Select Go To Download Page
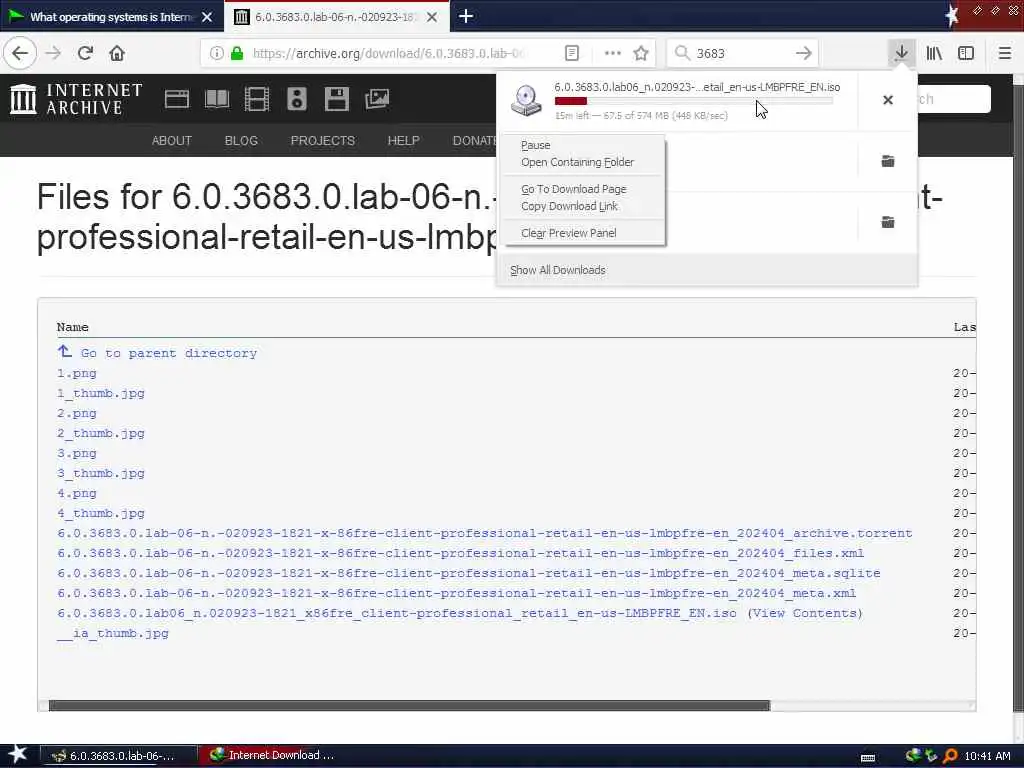Image resolution: width=1024 pixels, height=768 pixels. click(x=573, y=189)
